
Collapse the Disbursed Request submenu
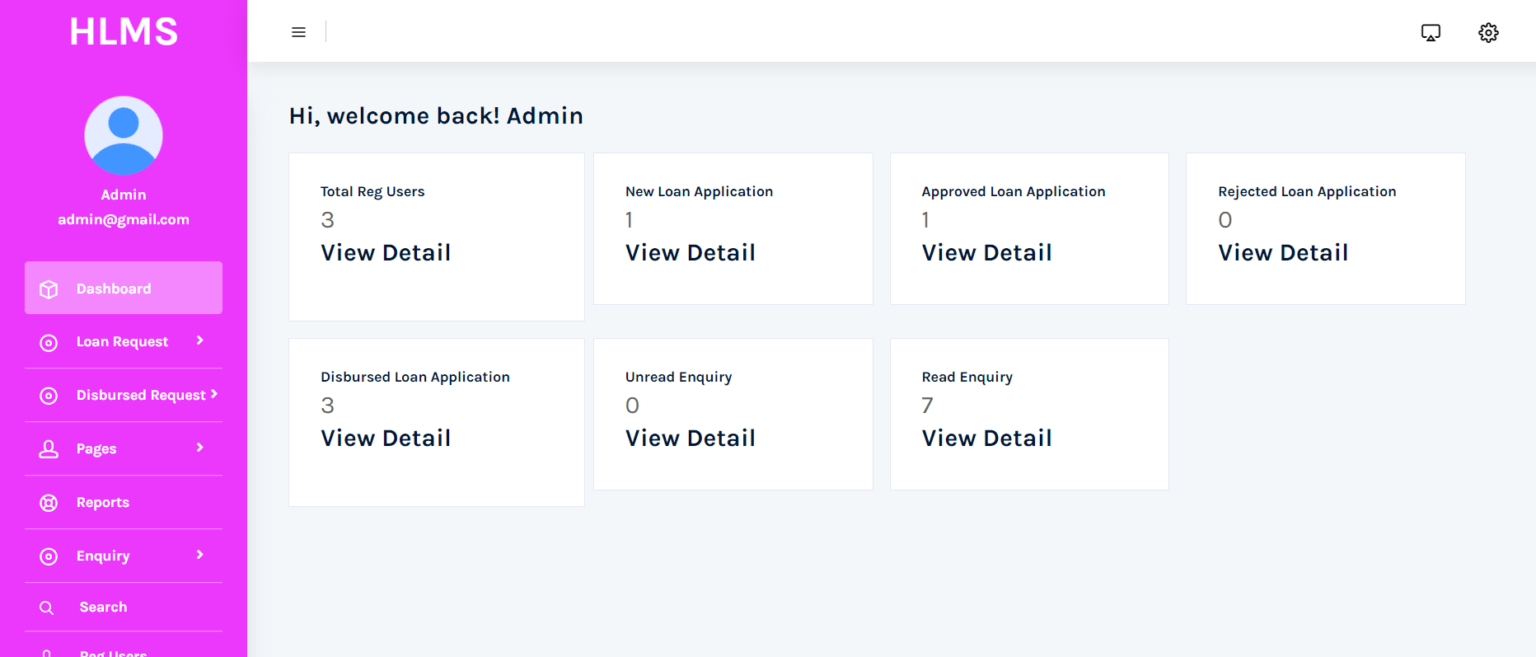point(213,394)
